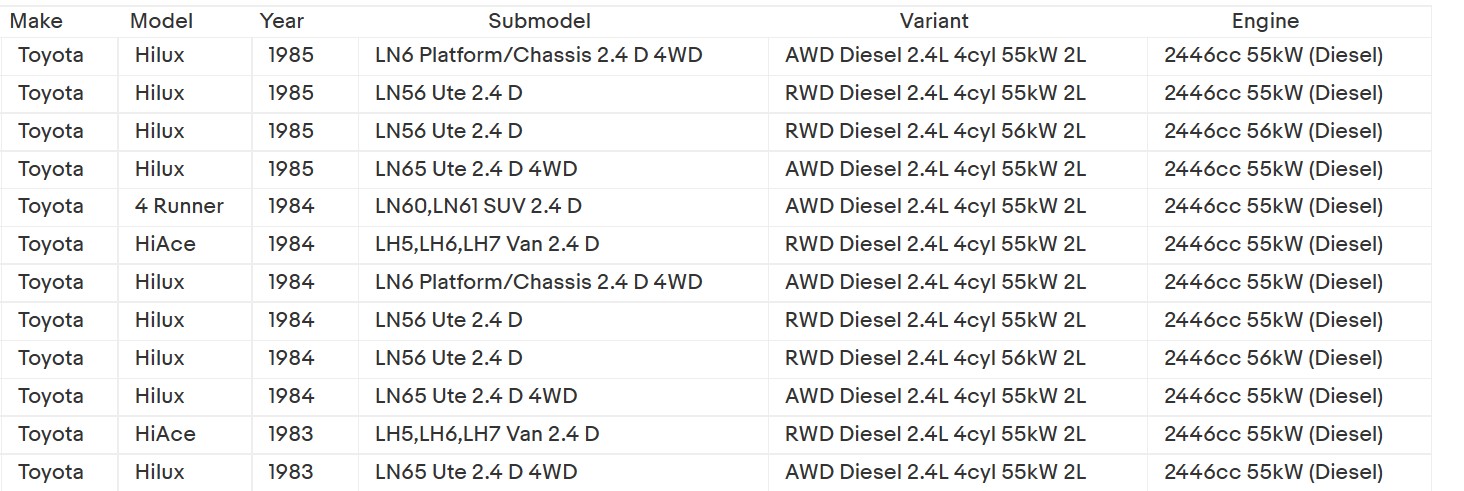Viewport: 1464px width, 491px height.
Task: Select the 56kW variant cell in the 1985 row
Action: pyautogui.click(x=935, y=131)
